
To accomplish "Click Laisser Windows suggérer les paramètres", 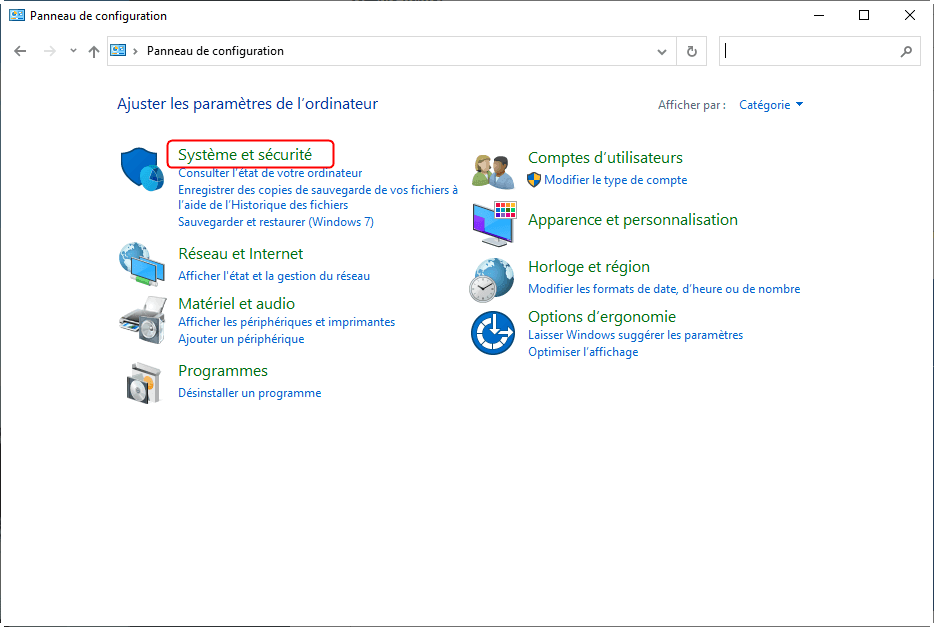I will (x=636, y=335).
